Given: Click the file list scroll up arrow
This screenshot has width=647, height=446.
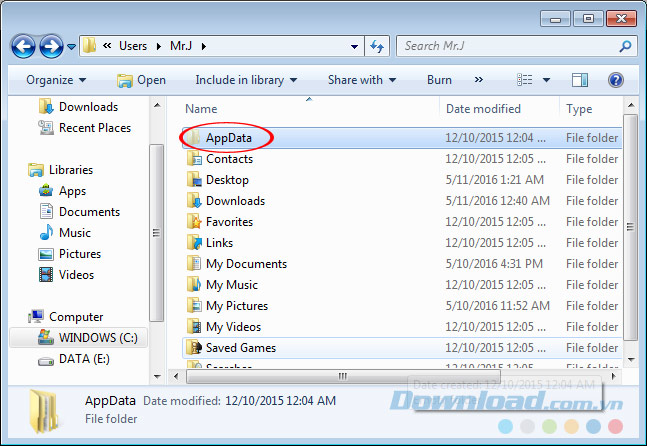Looking at the screenshot, I should [x=630, y=106].
